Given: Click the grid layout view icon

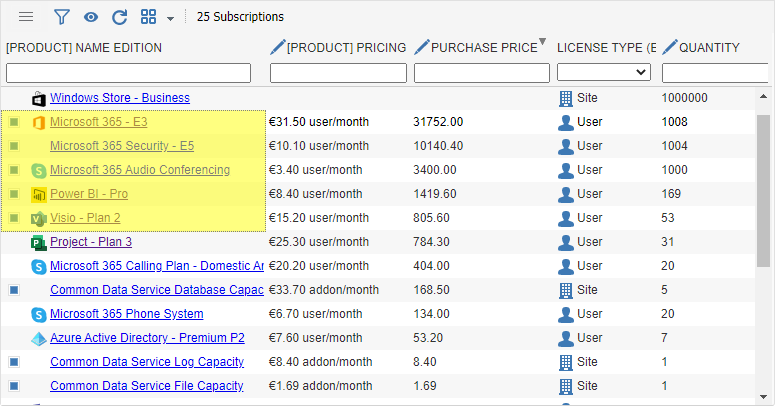Looking at the screenshot, I should [148, 17].
